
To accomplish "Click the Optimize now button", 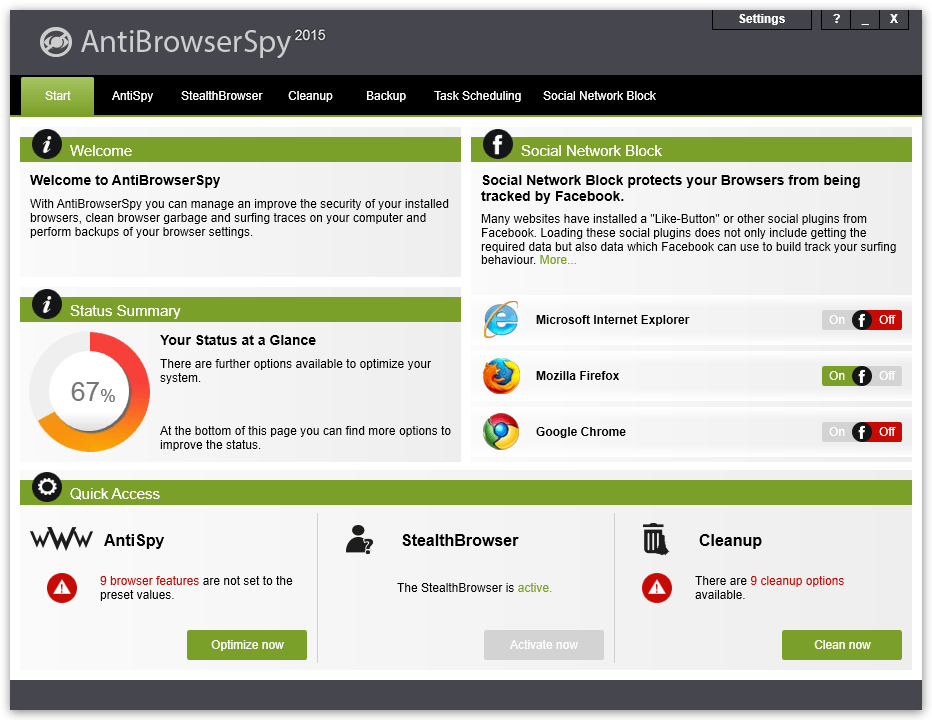I will click(x=247, y=645).
